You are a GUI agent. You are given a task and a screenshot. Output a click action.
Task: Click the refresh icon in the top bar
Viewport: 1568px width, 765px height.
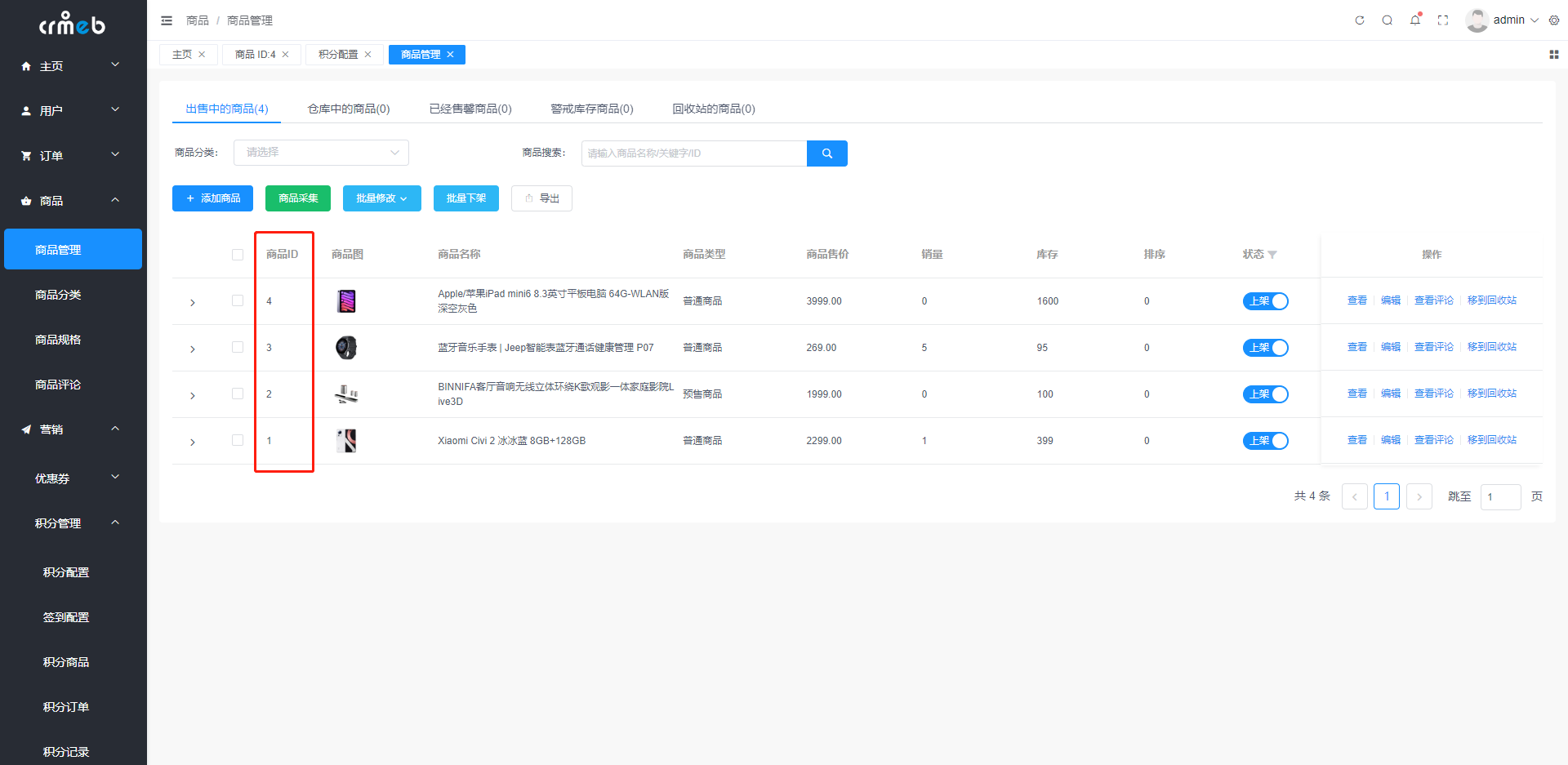[1360, 20]
